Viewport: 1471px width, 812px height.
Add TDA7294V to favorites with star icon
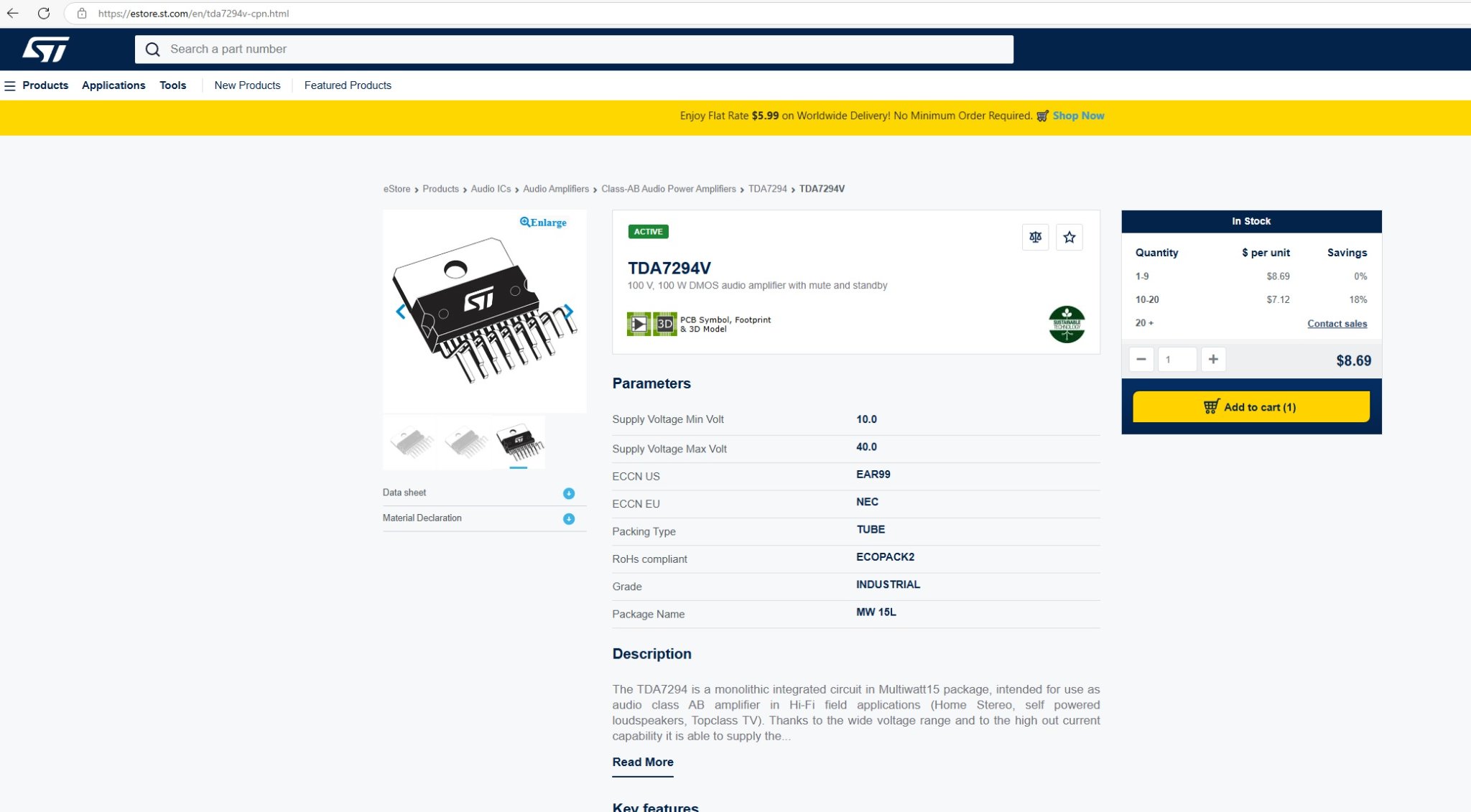tap(1069, 237)
